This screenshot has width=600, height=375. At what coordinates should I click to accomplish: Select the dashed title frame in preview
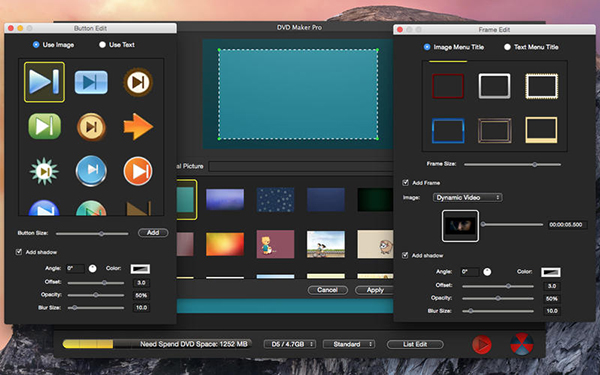(298, 94)
